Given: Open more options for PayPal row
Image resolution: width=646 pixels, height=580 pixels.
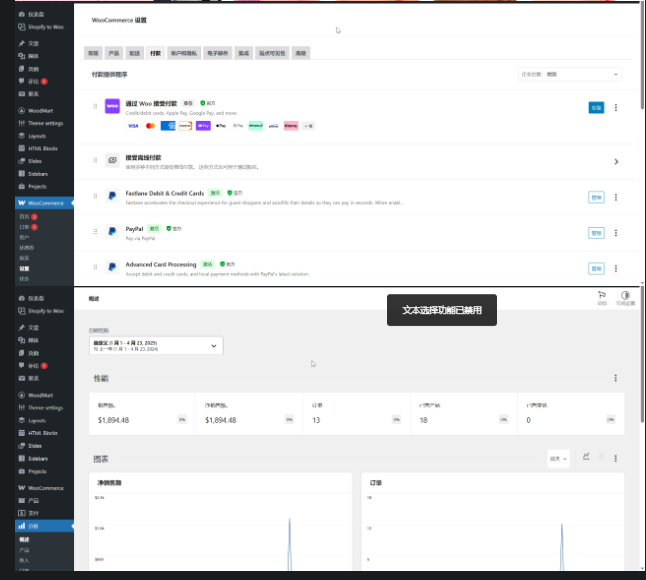Looking at the screenshot, I should point(616,233).
